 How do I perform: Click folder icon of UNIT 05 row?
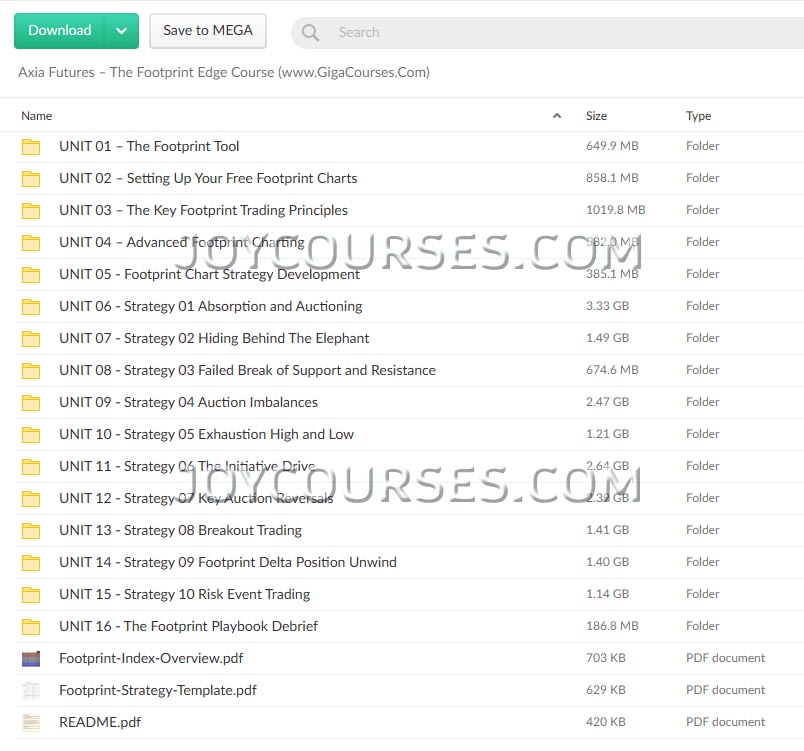pyautogui.click(x=31, y=274)
